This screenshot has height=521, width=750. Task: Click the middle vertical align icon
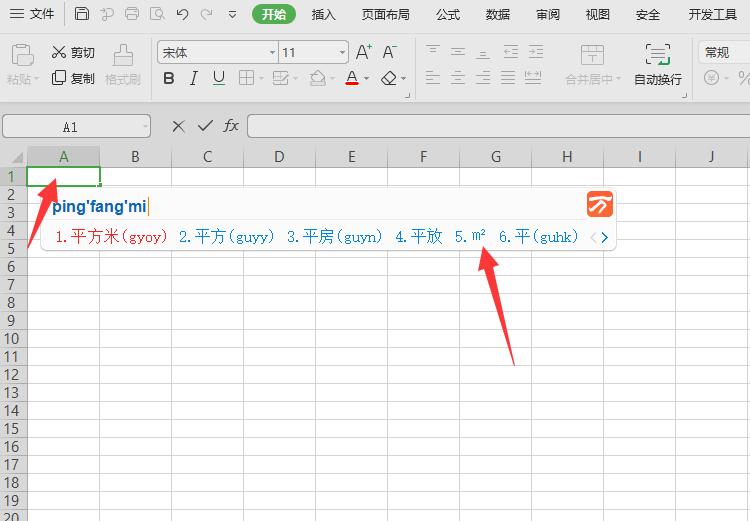458,52
